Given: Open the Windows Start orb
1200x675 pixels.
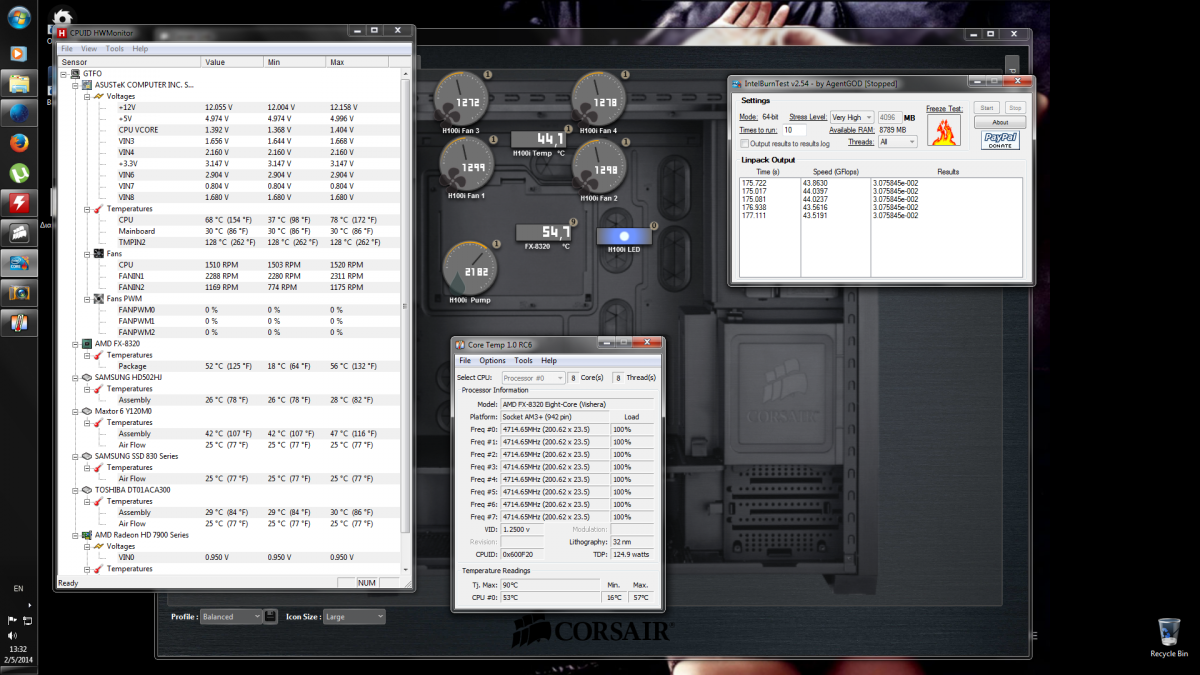Looking at the screenshot, I should (x=19, y=18).
